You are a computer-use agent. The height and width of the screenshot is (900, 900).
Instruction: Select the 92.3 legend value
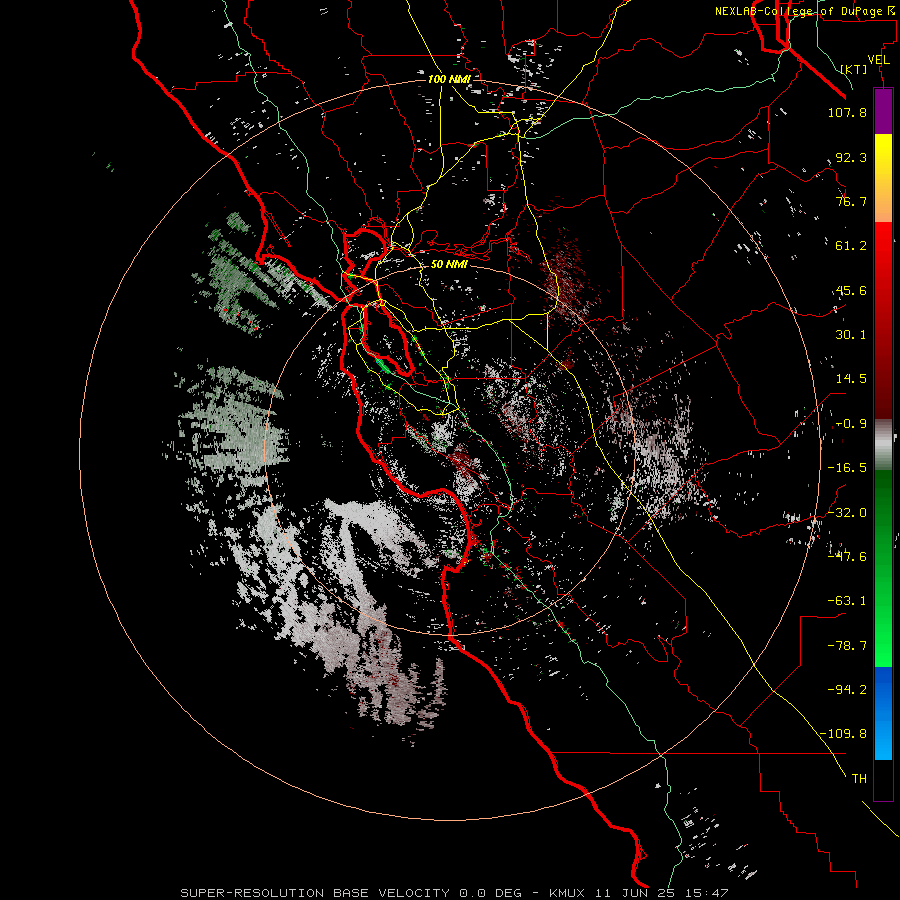(x=851, y=157)
